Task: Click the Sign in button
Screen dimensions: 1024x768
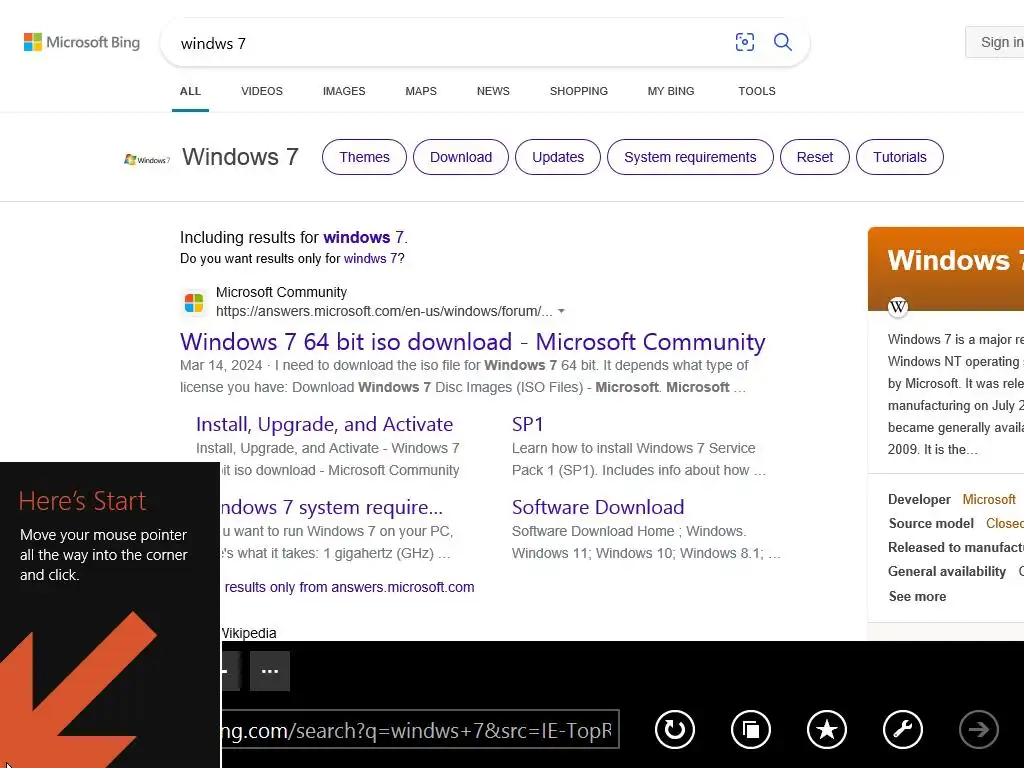Action: [996, 42]
